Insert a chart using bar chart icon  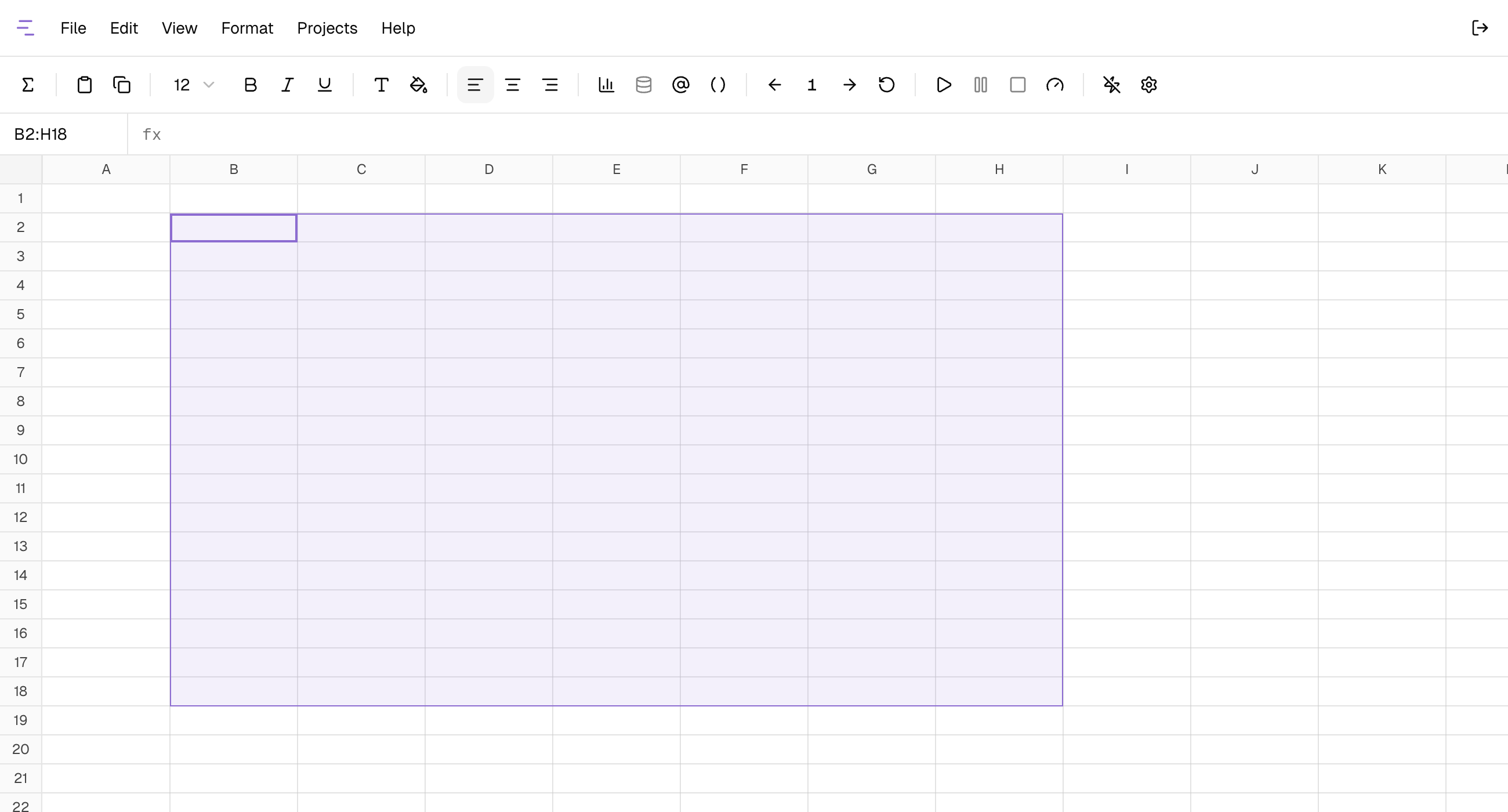pos(606,85)
